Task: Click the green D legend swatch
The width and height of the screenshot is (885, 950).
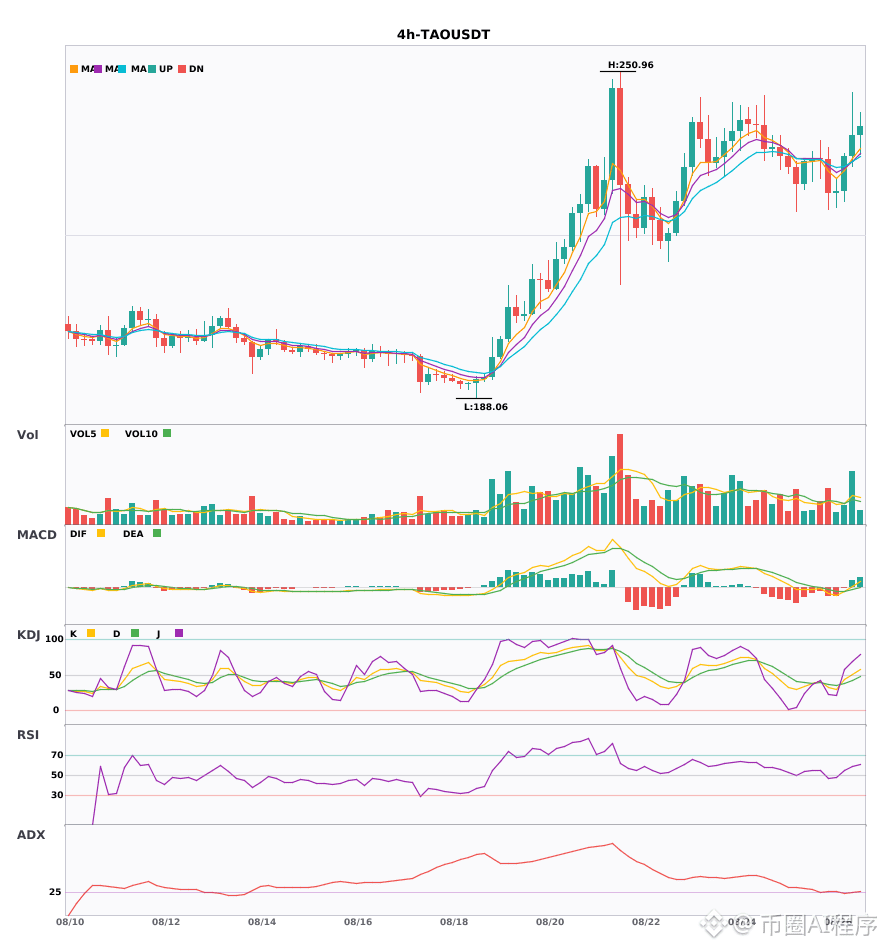Action: click(x=135, y=633)
